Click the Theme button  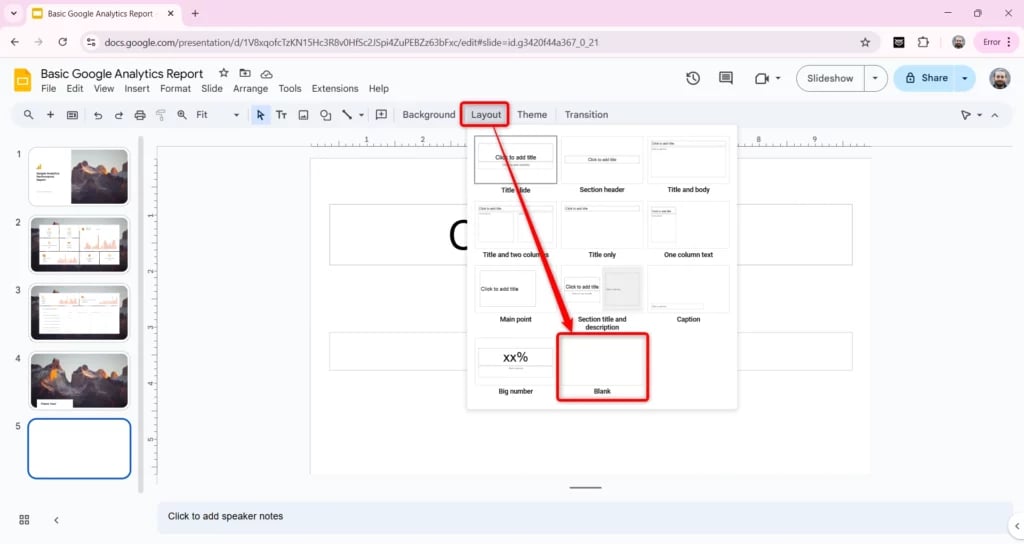(x=532, y=115)
